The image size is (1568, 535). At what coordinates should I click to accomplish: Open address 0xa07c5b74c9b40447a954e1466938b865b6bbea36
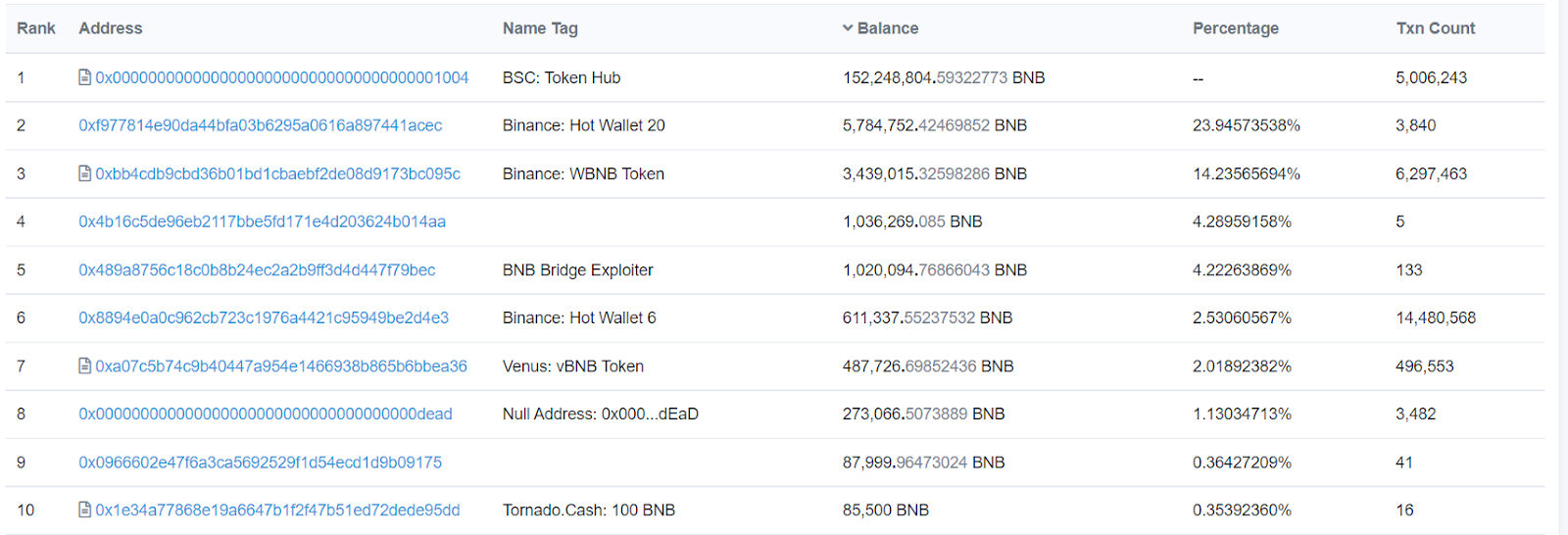point(281,365)
